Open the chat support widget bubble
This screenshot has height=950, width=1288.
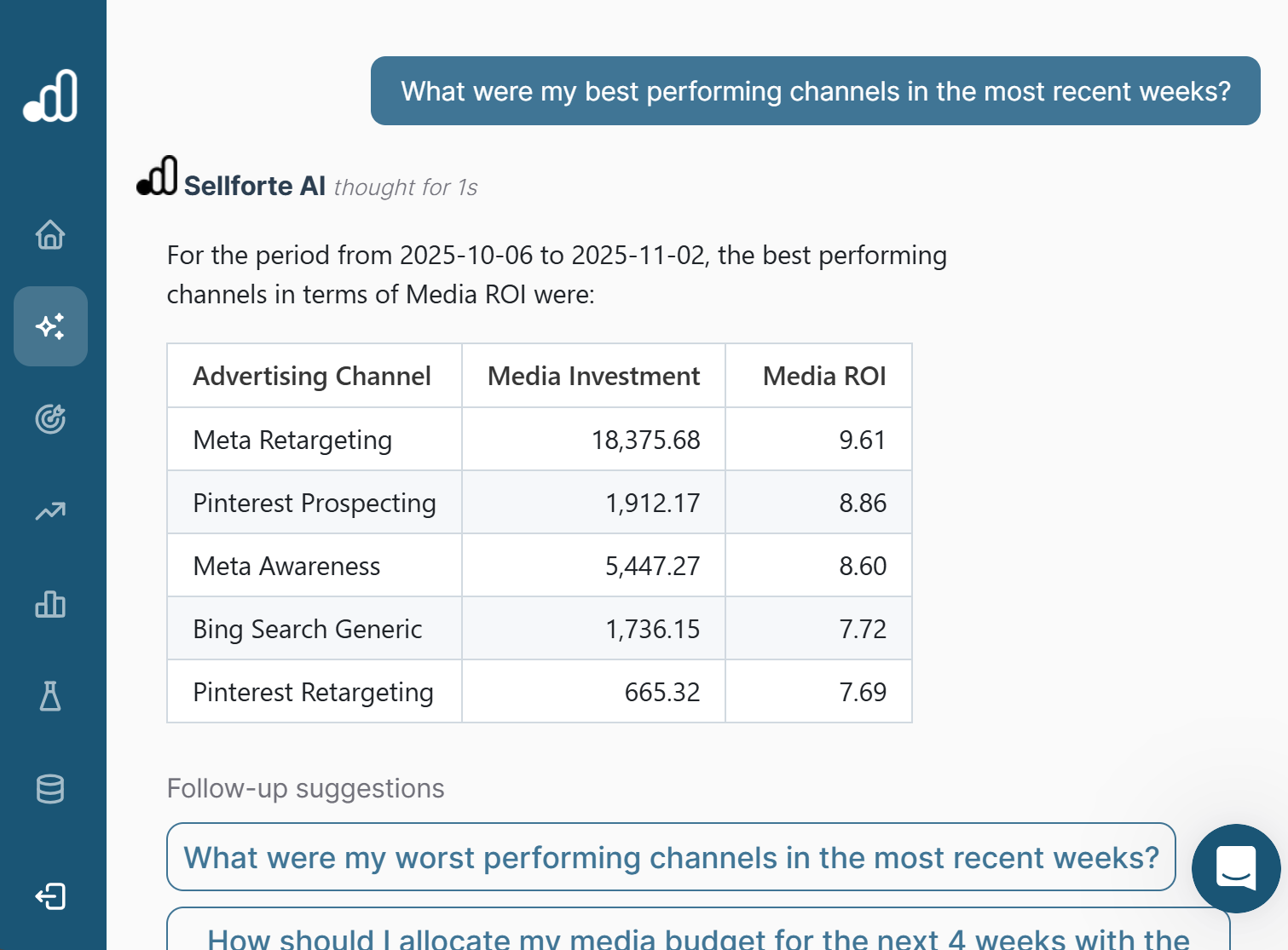coord(1235,868)
